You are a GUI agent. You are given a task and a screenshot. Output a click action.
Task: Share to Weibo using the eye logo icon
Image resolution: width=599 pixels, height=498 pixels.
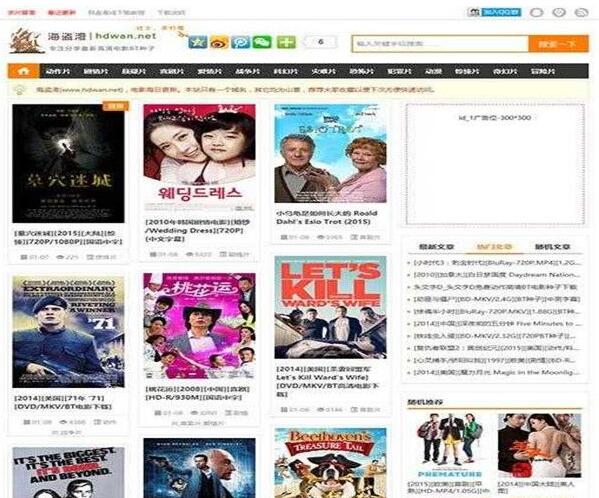[219, 42]
